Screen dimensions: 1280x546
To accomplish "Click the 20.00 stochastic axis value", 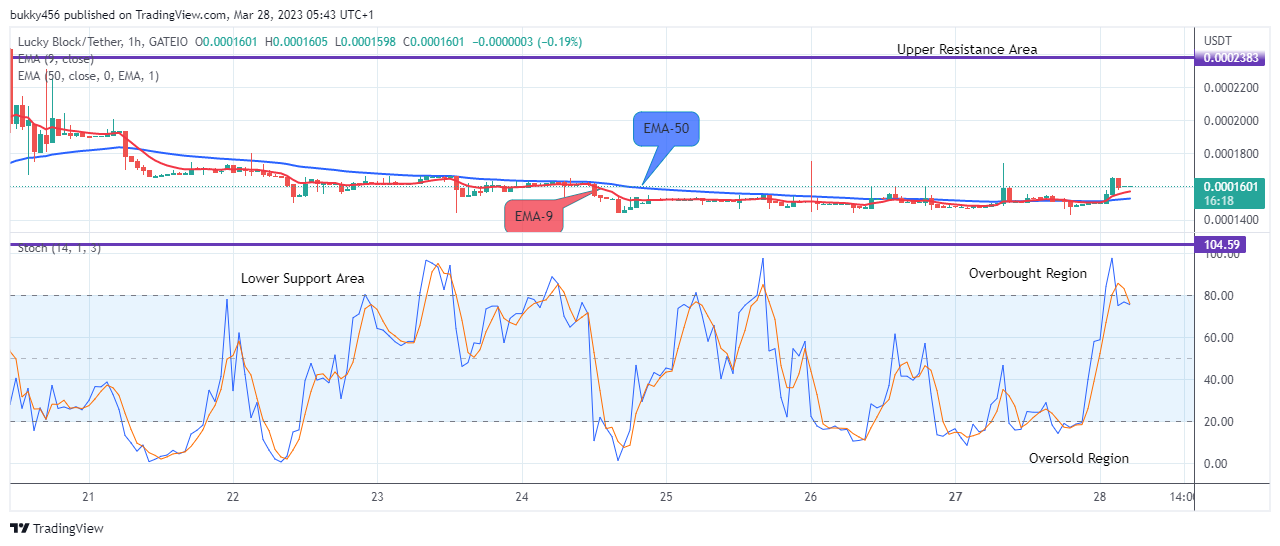I will pyautogui.click(x=1220, y=422).
